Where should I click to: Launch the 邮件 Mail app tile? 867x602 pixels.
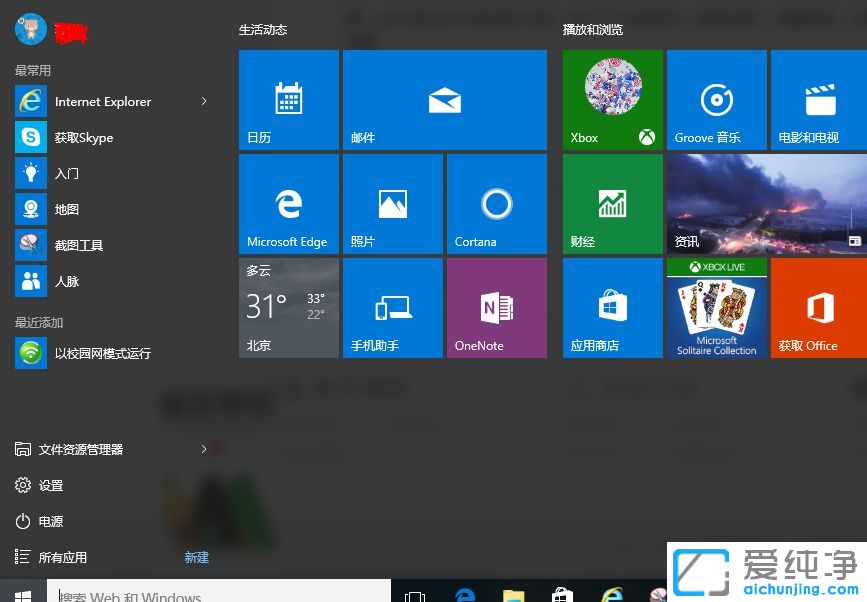click(x=444, y=99)
